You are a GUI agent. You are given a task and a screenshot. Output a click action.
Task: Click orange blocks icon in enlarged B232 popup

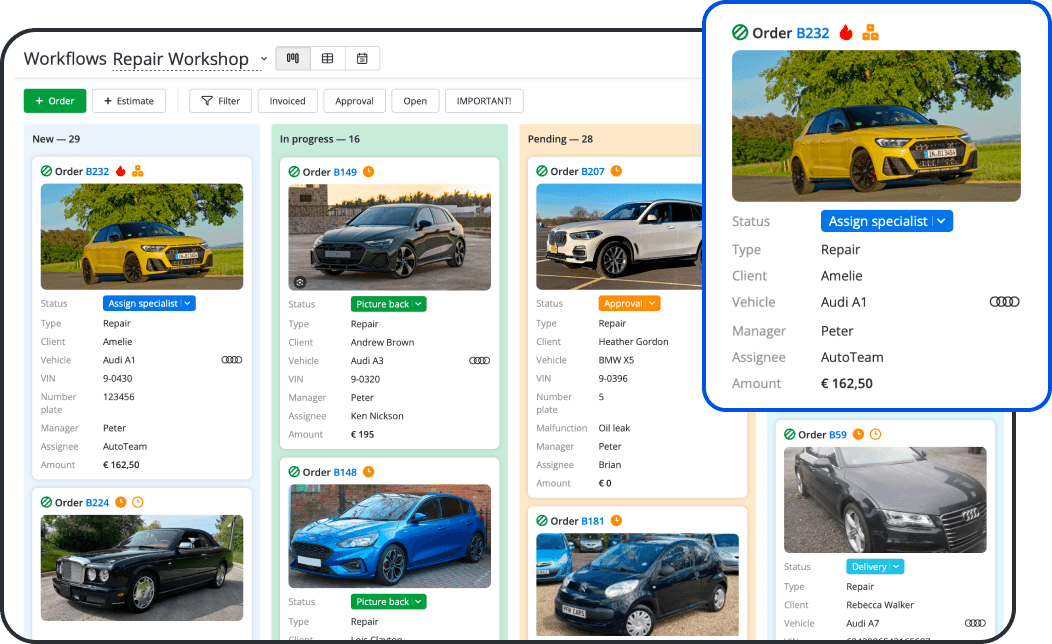[x=870, y=32]
